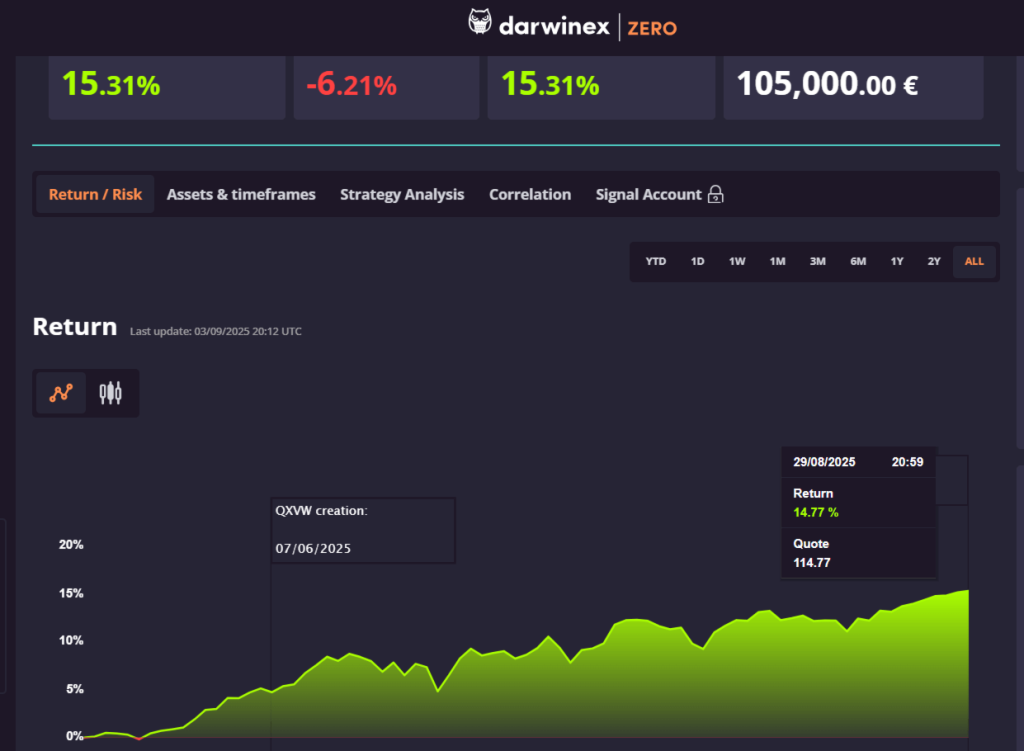Click the 105,000.00 € value
This screenshot has width=1024, height=751.
(x=827, y=84)
